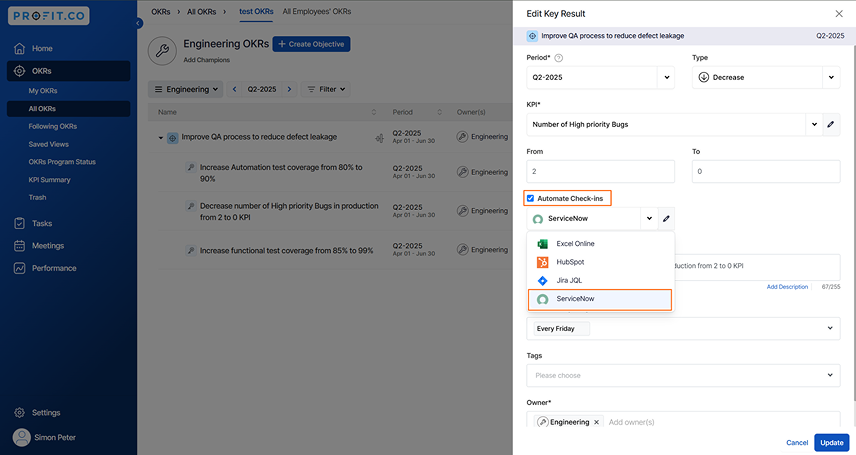
Task: Click the objective icon in panel header
Action: (x=532, y=36)
